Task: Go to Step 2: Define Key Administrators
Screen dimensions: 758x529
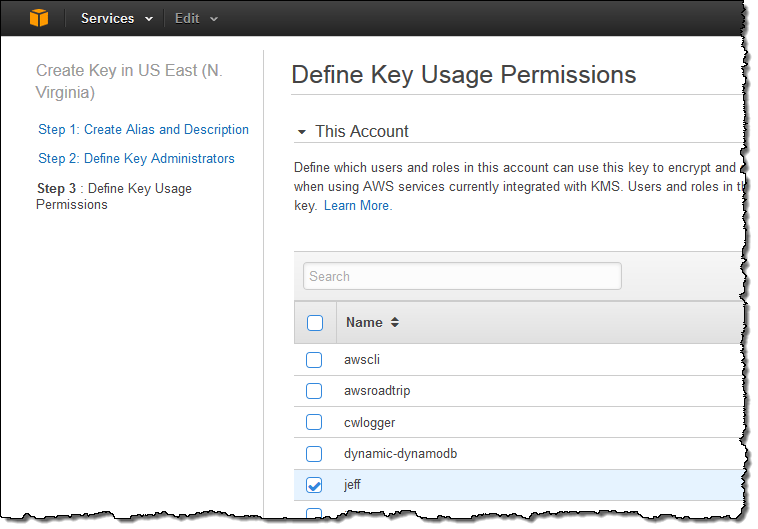Action: pos(136,158)
